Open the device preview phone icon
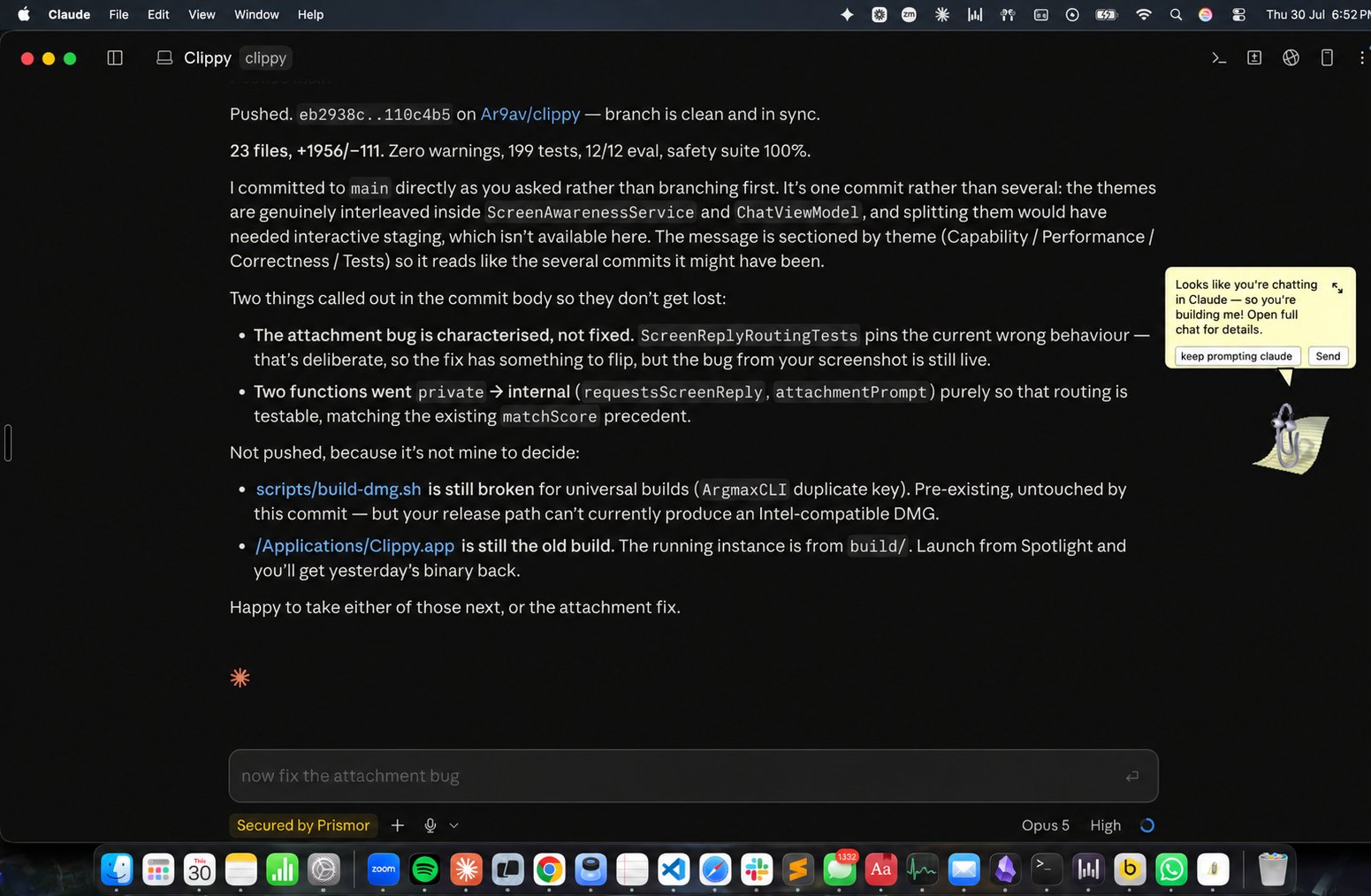This screenshot has height=896, width=1371. coord(1327,57)
